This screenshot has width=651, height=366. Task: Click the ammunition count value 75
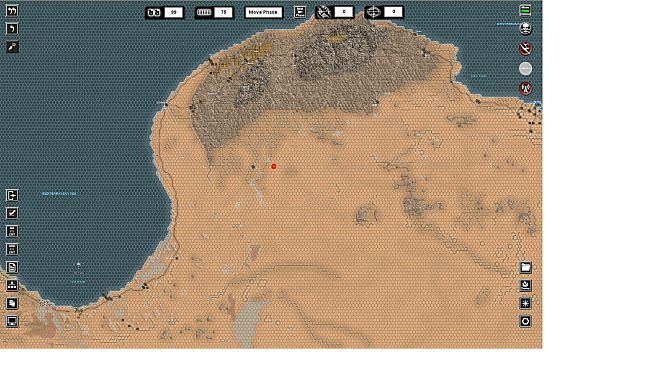pos(223,12)
